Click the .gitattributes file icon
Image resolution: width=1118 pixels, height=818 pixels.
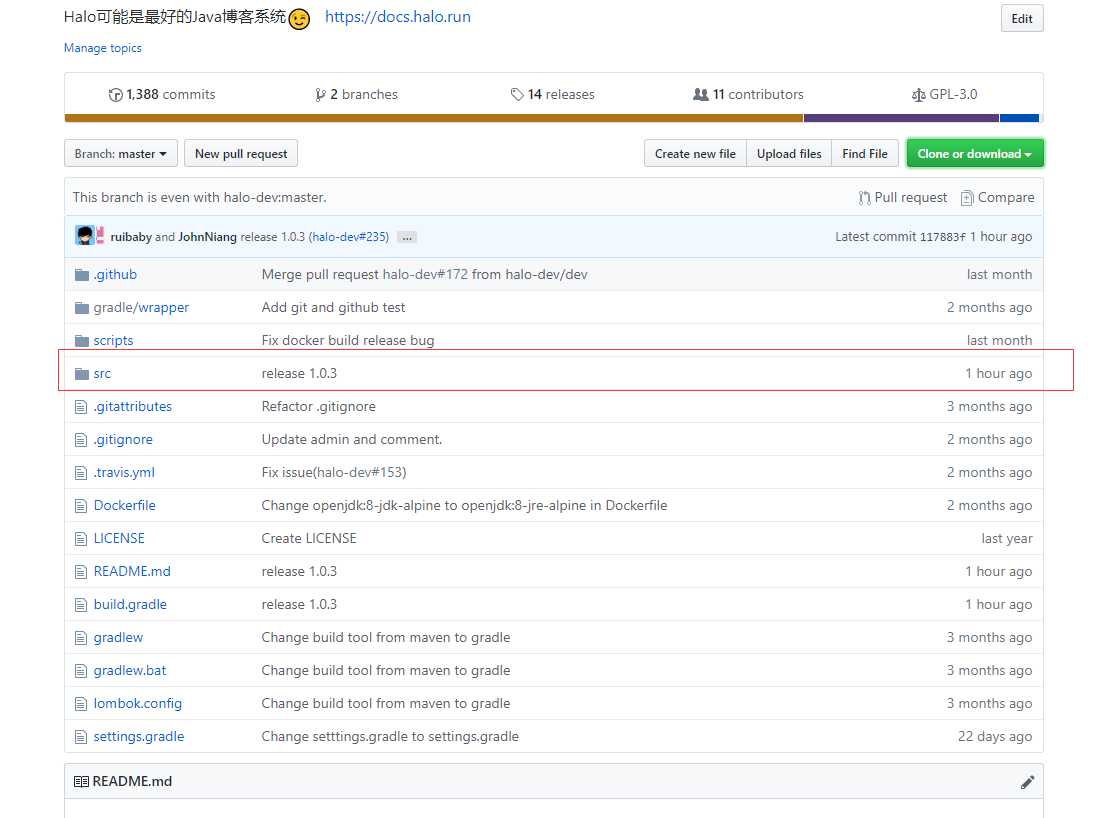pos(81,407)
